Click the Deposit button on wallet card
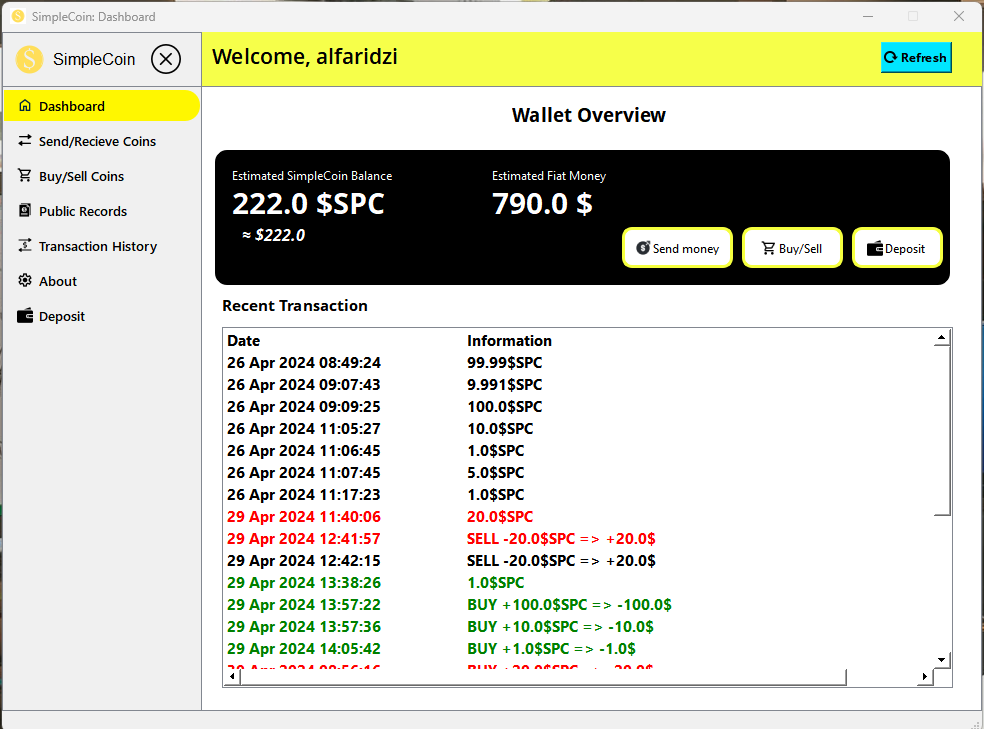The height and width of the screenshot is (729, 984). 897,248
